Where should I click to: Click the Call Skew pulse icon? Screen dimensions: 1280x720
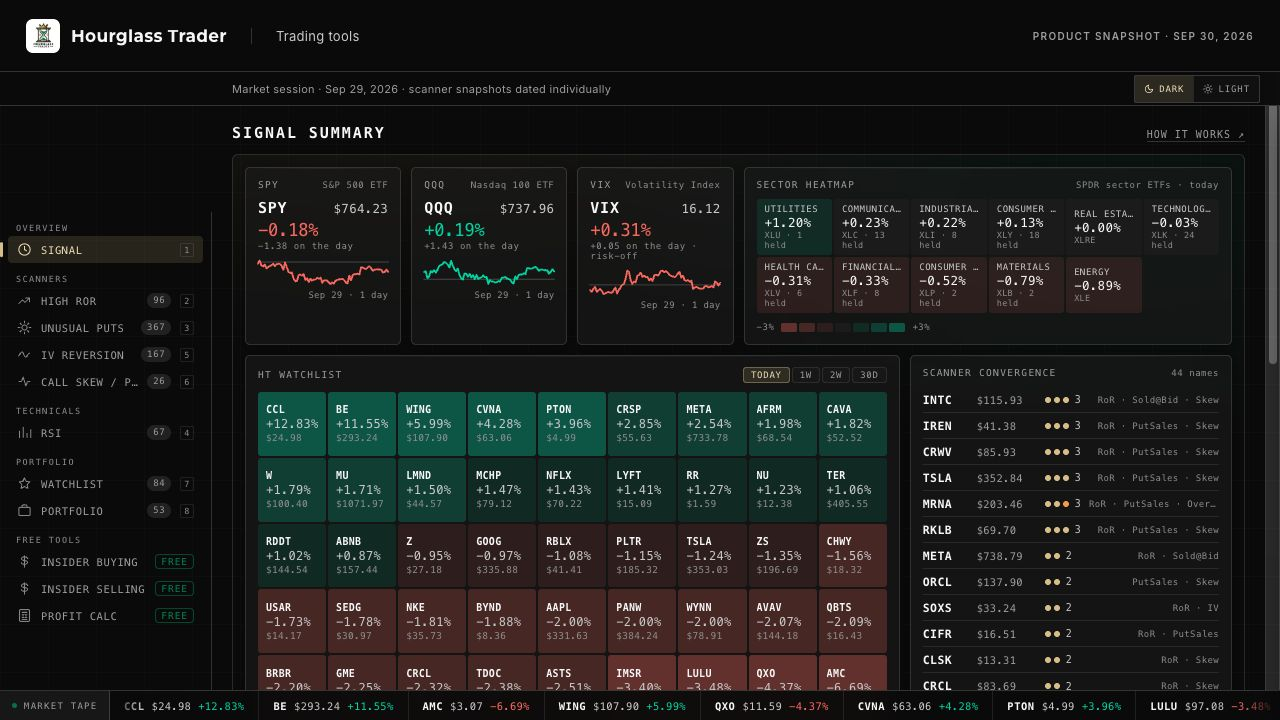[x=25, y=382]
